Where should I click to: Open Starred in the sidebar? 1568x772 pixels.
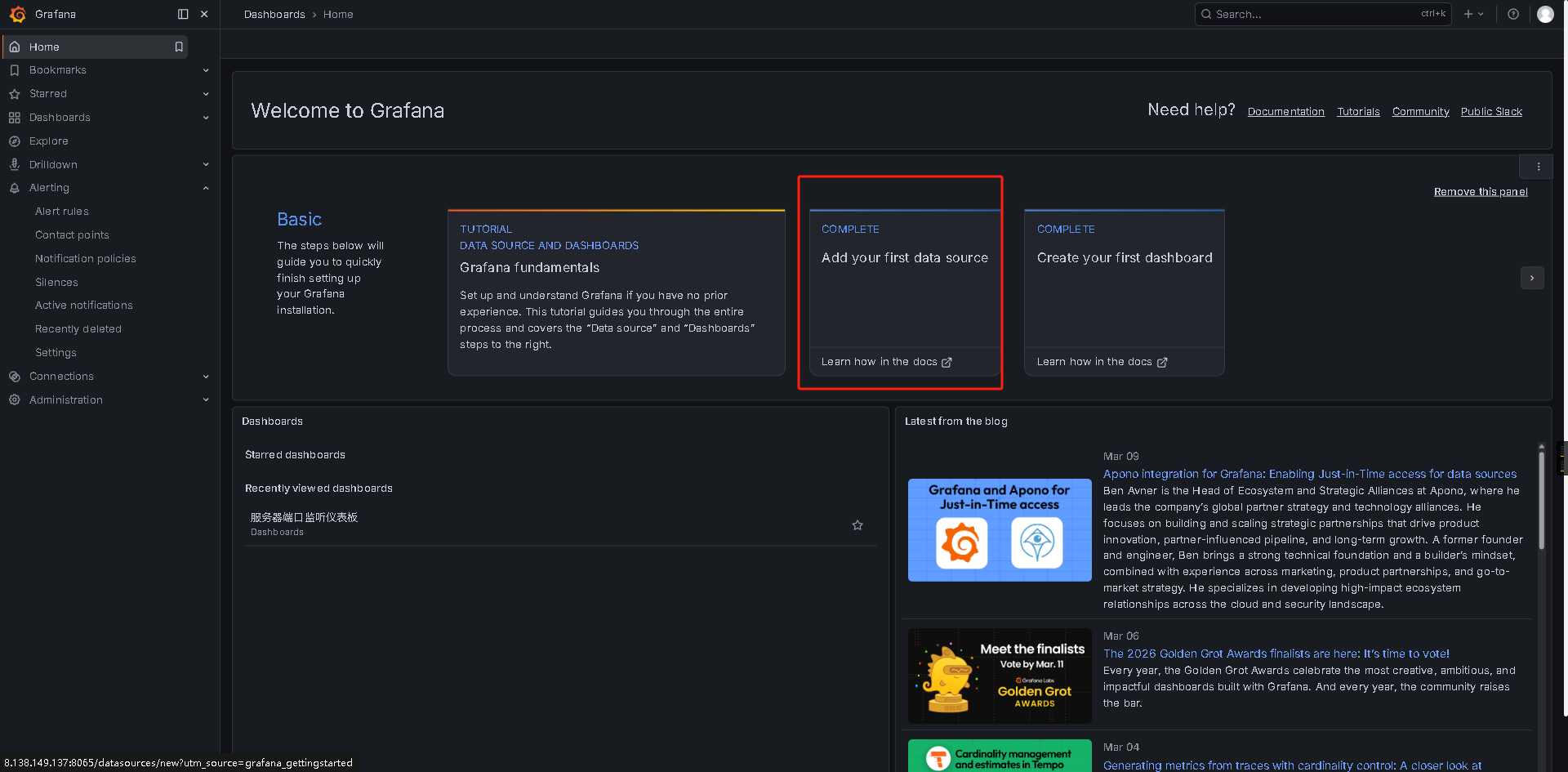(x=48, y=94)
